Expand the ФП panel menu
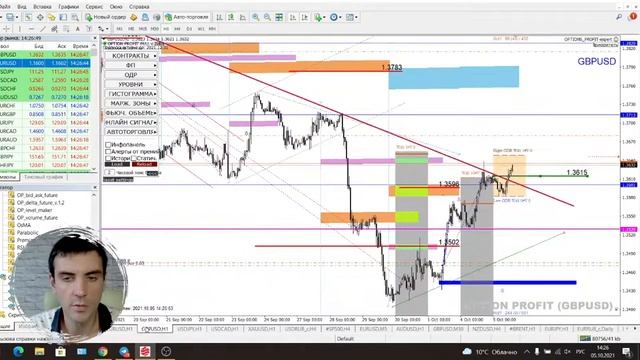This screenshot has width=640, height=360. click(131, 65)
